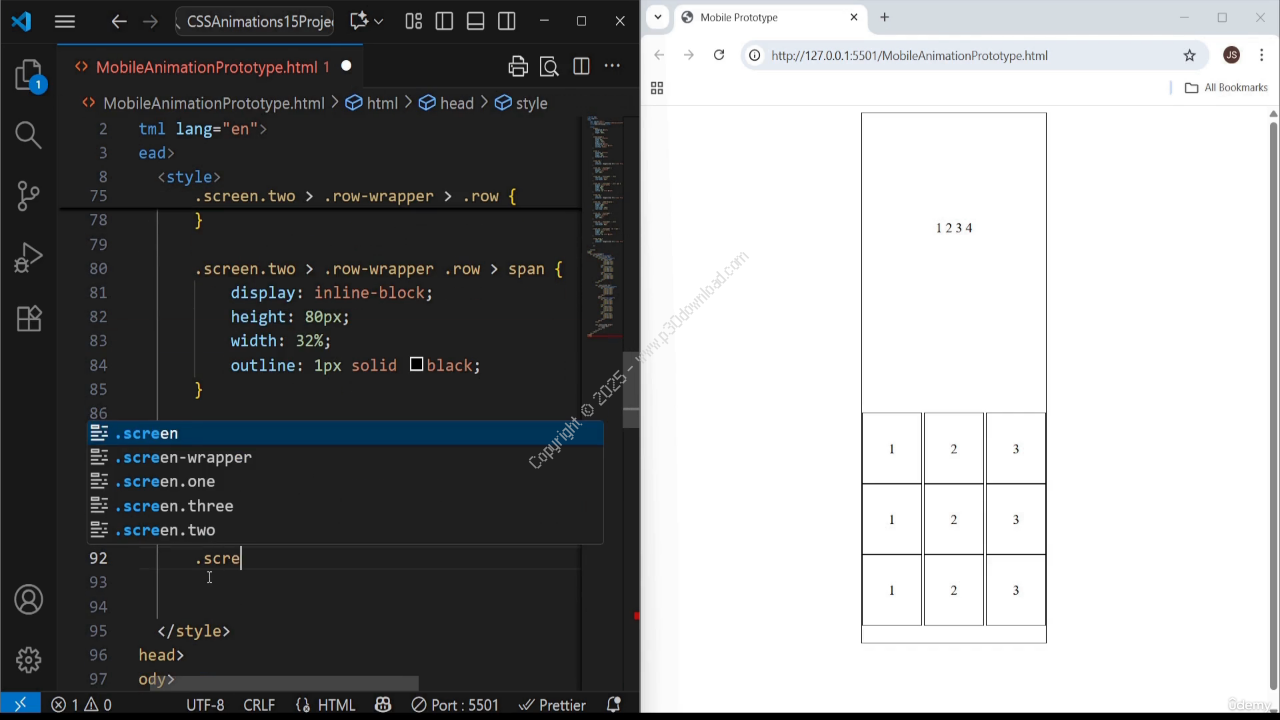Toggle the bottom panel layout button
This screenshot has height=720, width=1280.
(x=475, y=21)
